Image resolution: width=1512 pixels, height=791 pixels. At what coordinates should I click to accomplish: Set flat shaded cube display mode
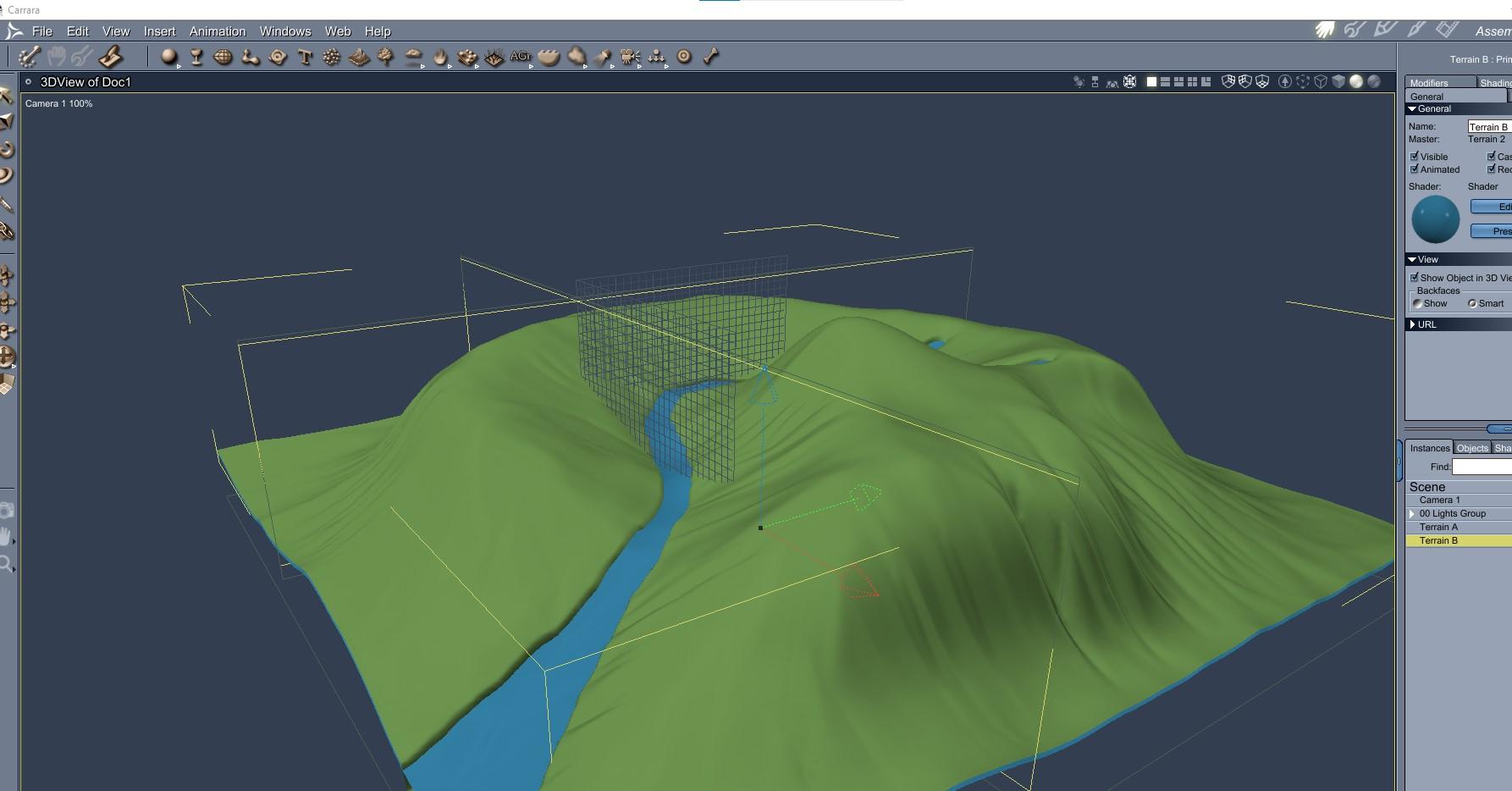click(1338, 82)
